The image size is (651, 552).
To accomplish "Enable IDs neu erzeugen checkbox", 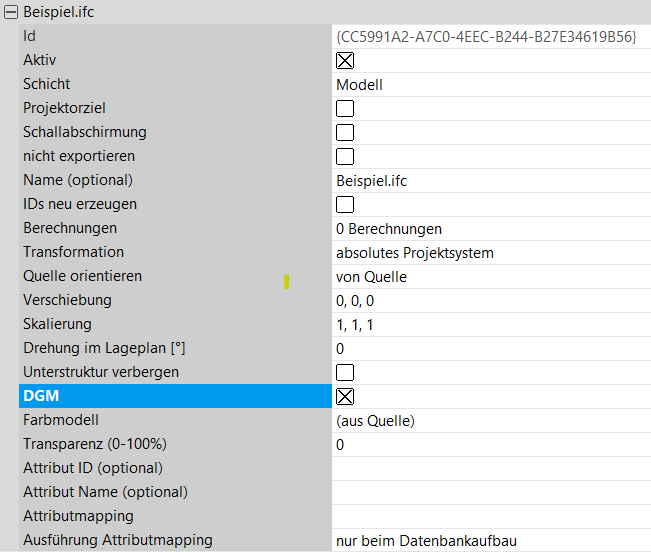I will tap(345, 204).
